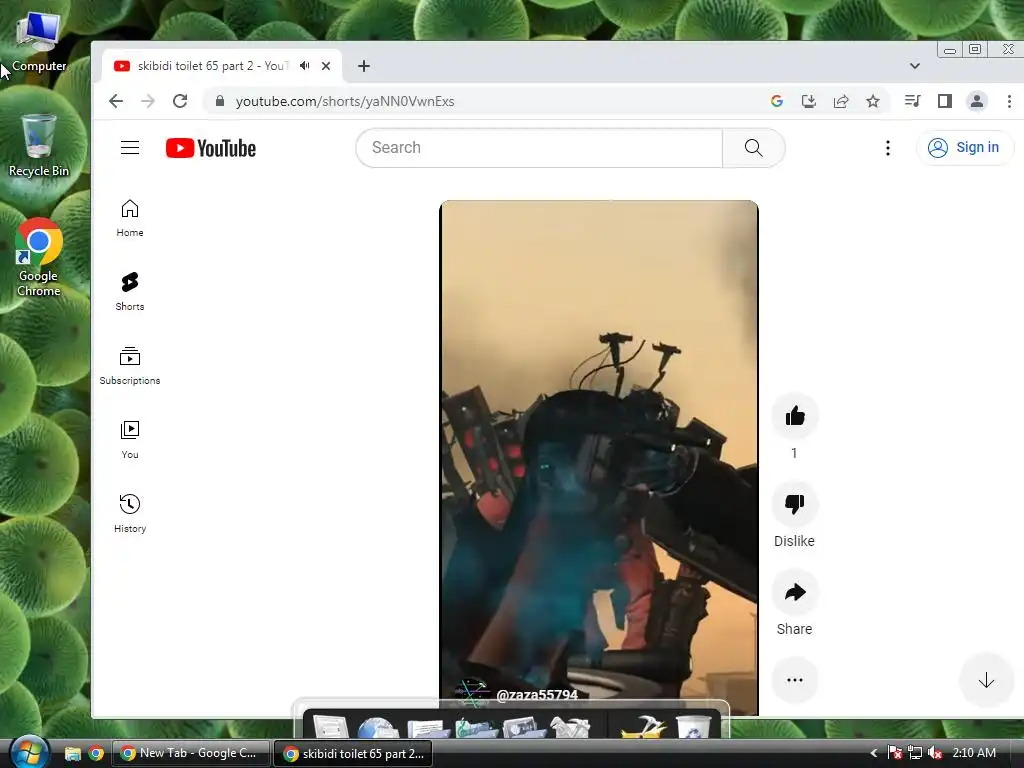
Task: Open the Short's more actions menu
Action: tap(795, 680)
